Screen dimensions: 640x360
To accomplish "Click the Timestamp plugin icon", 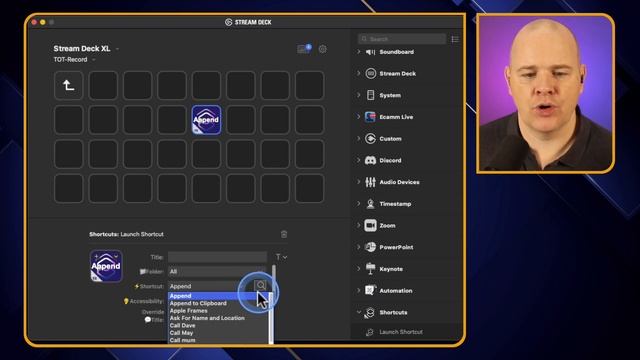I will [x=370, y=204].
